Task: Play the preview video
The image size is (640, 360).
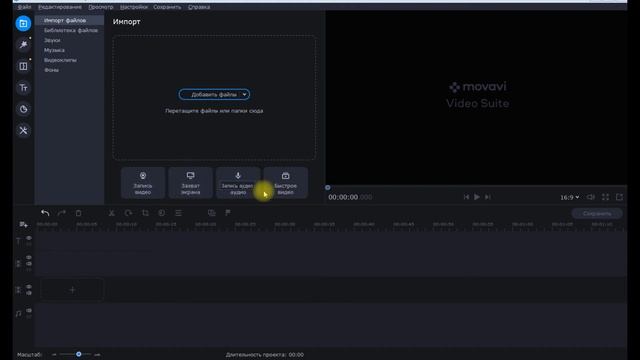Action: click(x=477, y=197)
